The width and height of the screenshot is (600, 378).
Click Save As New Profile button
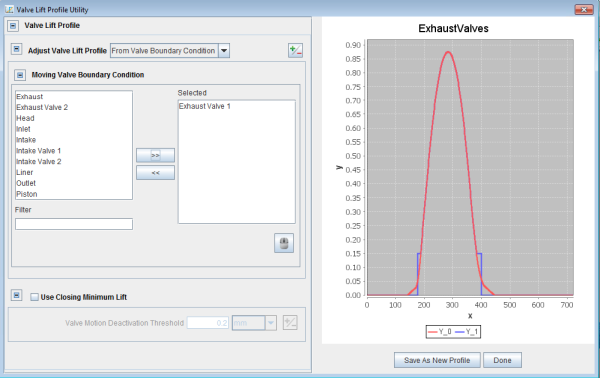pos(437,360)
